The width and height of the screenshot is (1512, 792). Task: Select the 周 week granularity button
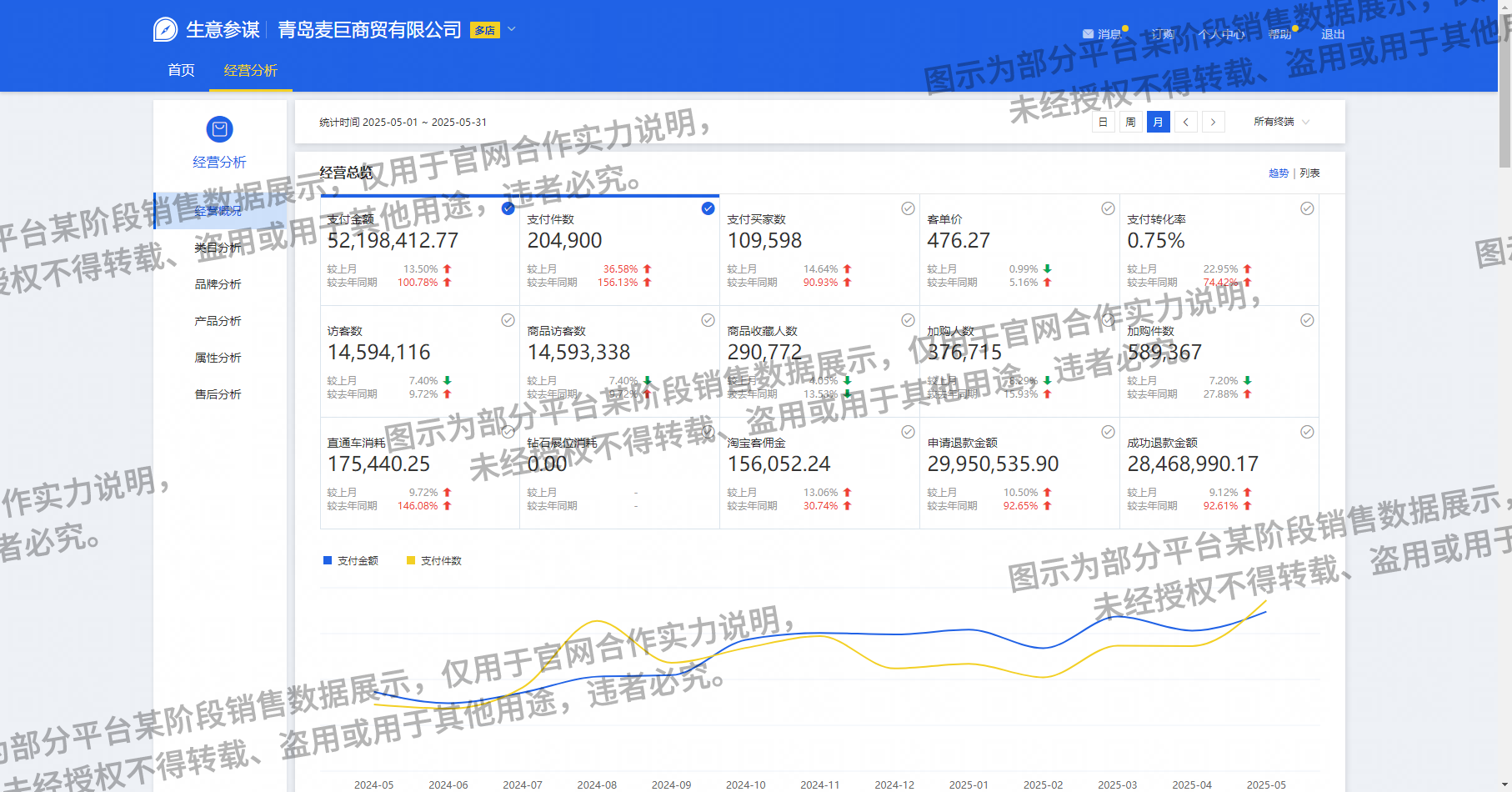click(x=1130, y=123)
